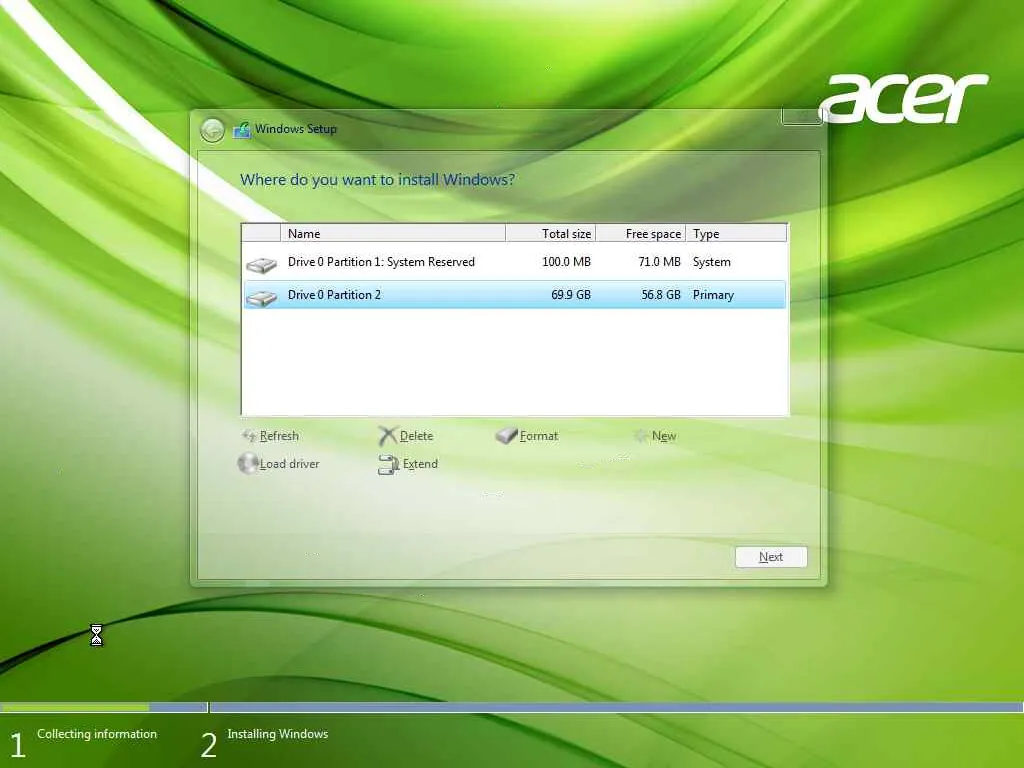
Task: Sort by the Type column header
Action: [x=736, y=233]
